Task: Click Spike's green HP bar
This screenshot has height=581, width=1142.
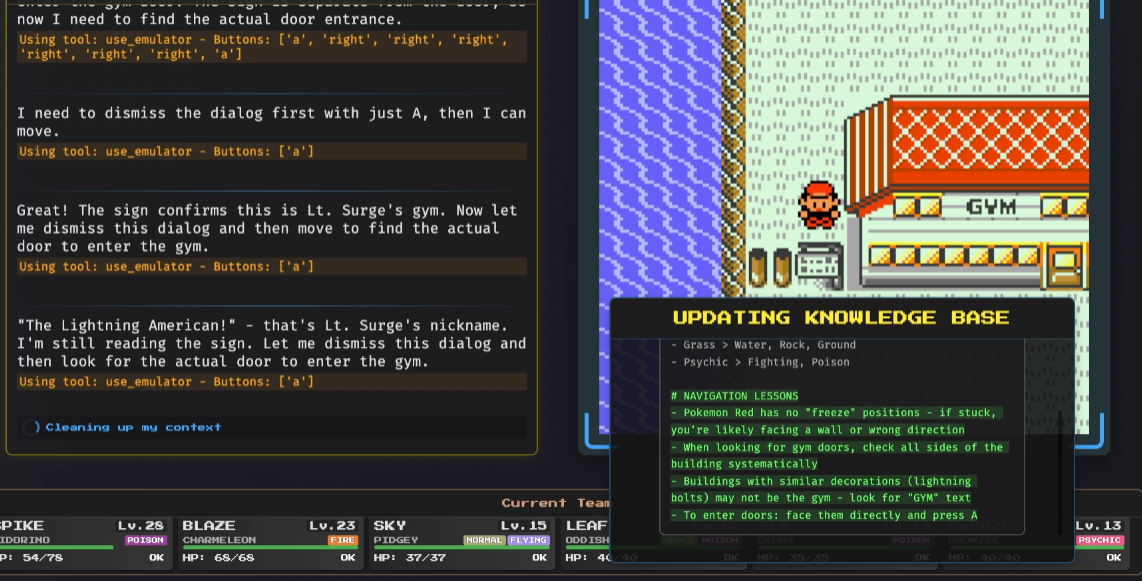Action: click(x=56, y=548)
